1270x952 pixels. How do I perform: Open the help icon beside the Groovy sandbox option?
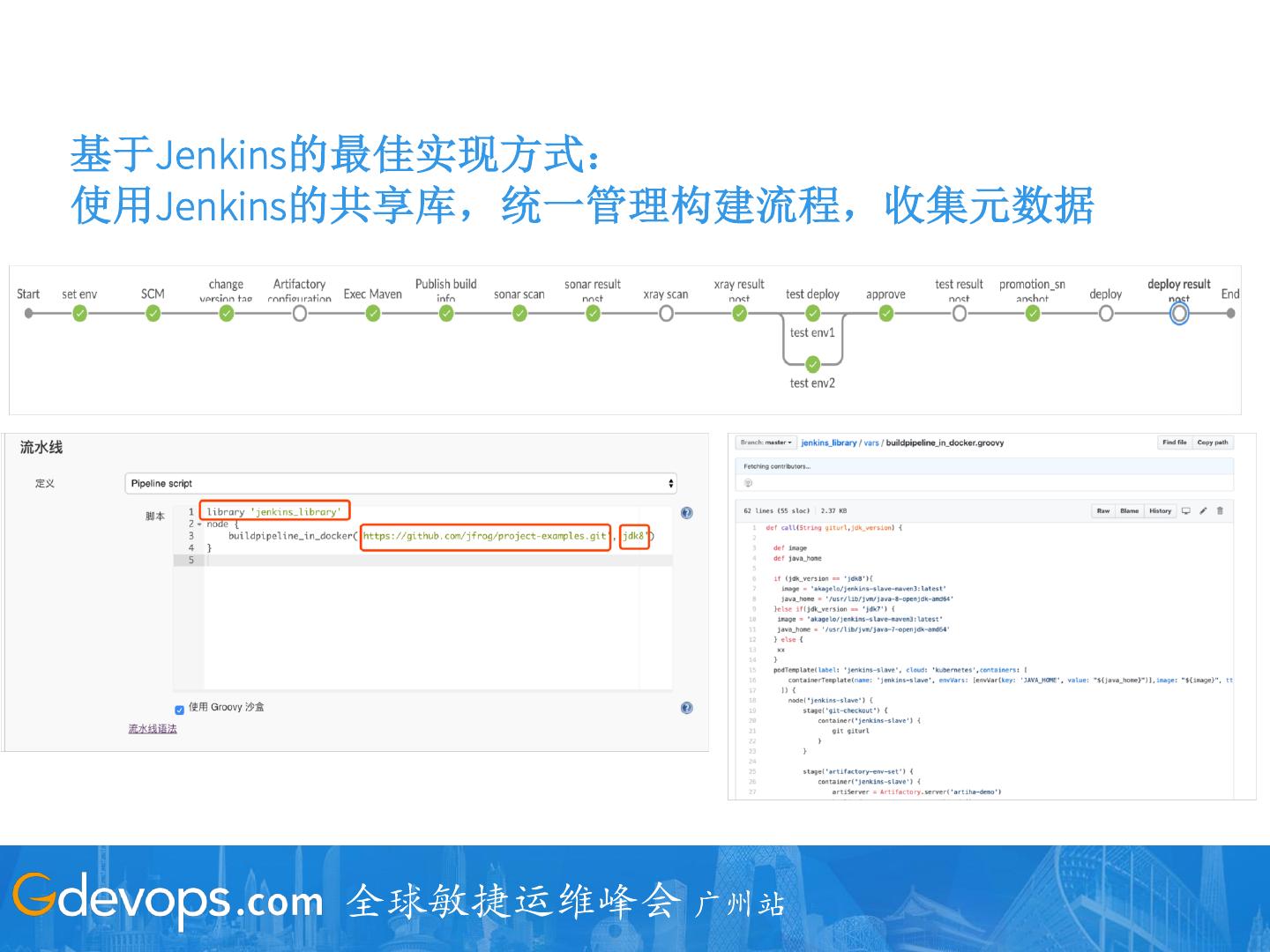coord(687,708)
